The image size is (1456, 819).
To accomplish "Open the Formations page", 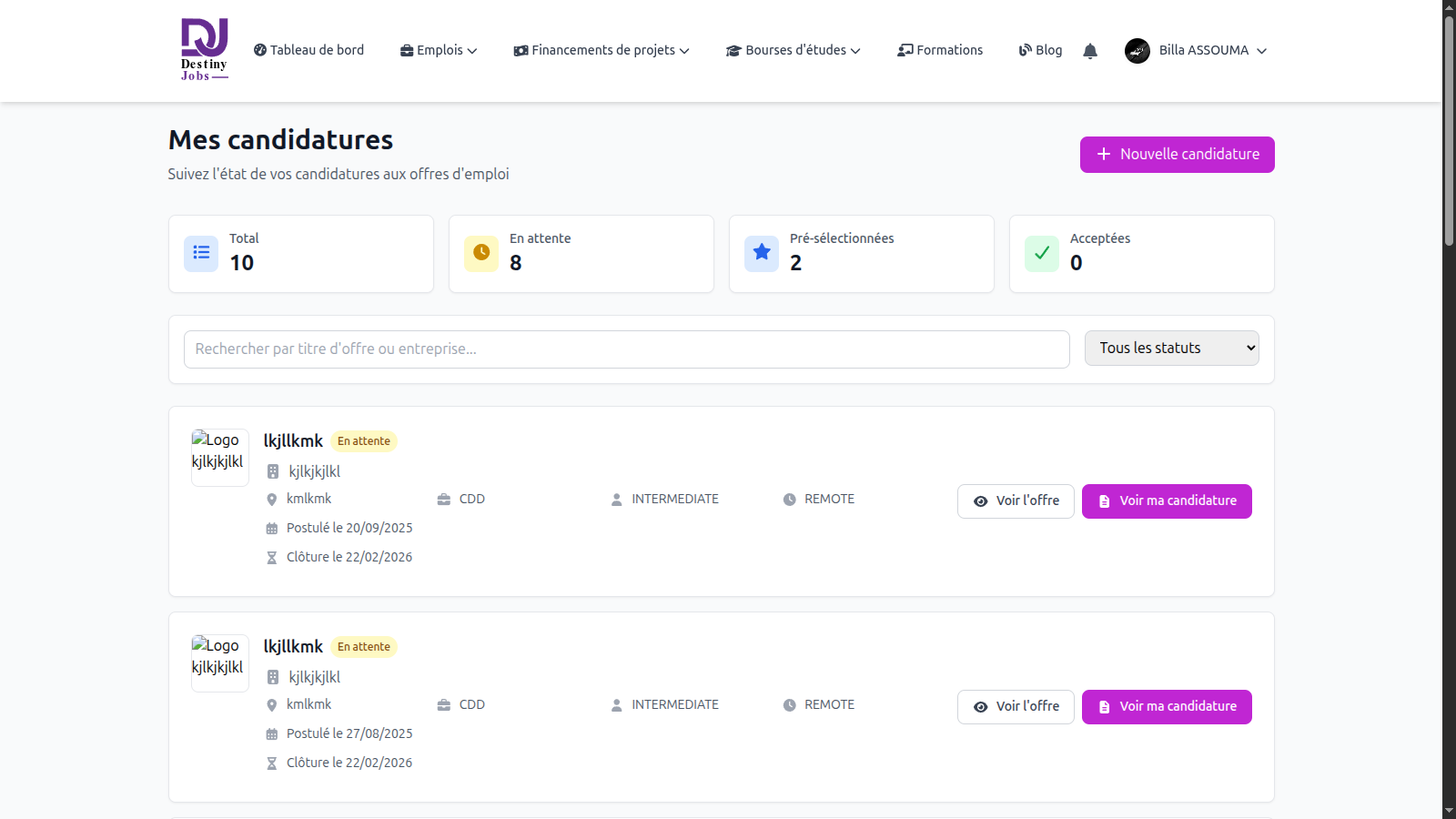I will coord(940,51).
